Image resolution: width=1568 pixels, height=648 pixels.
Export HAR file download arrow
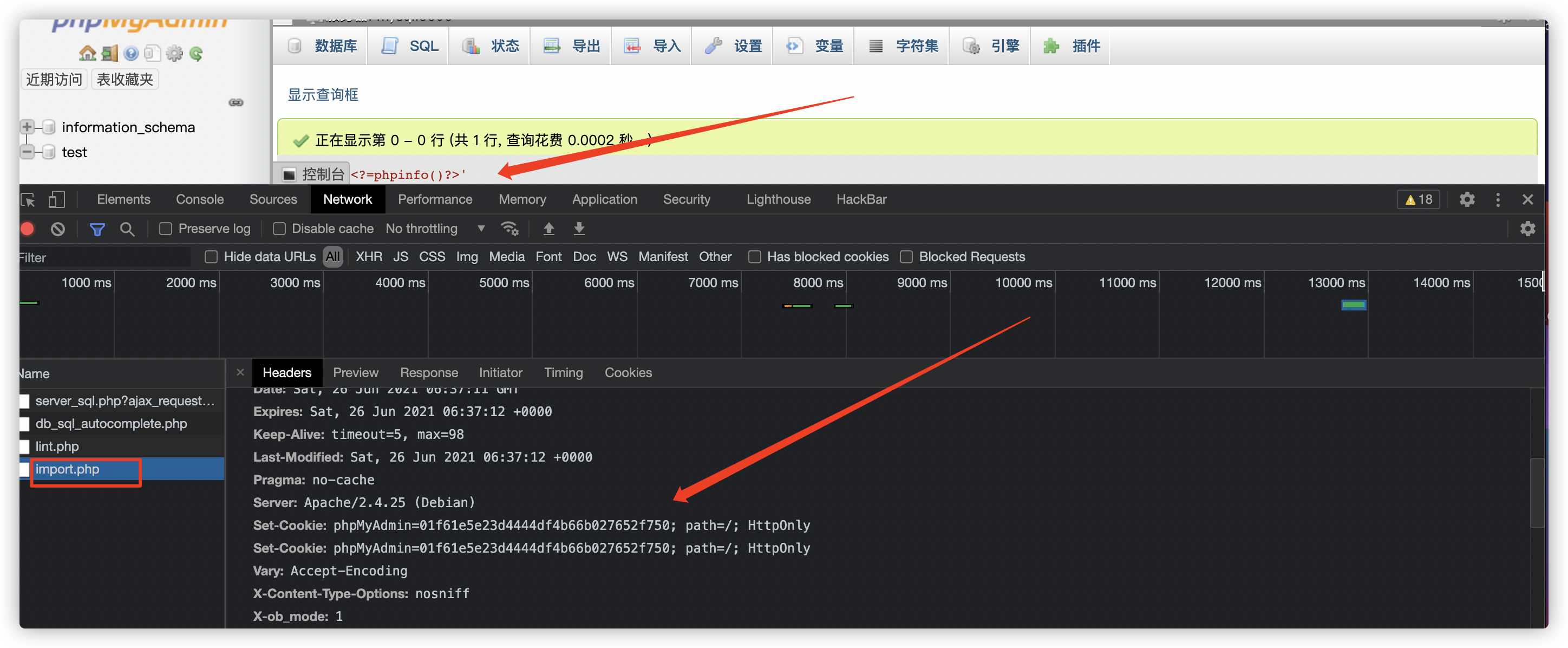[579, 229]
